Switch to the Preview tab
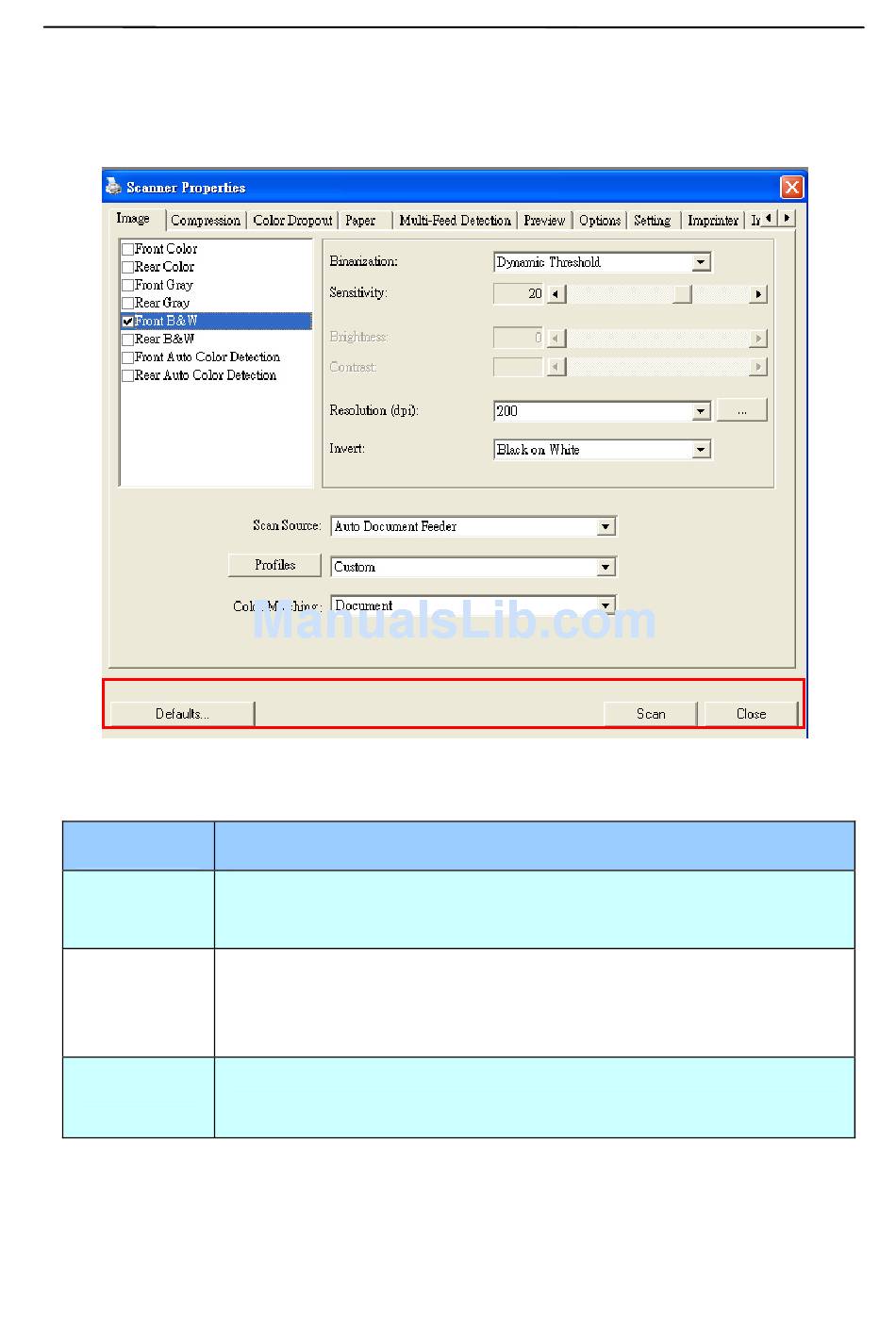The width and height of the screenshot is (896, 1342). 544,221
